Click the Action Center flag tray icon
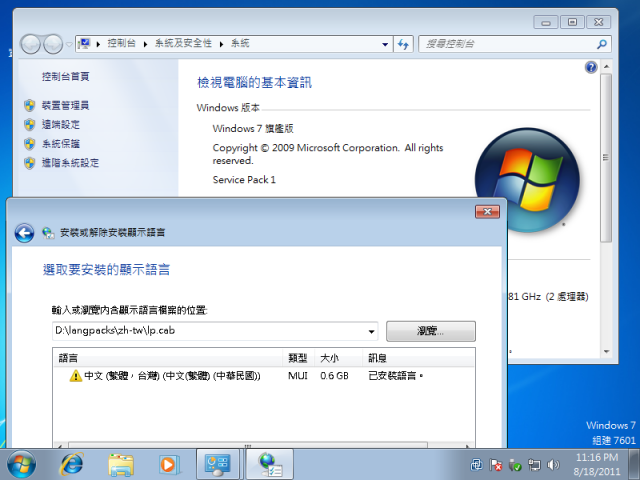 pos(496,465)
